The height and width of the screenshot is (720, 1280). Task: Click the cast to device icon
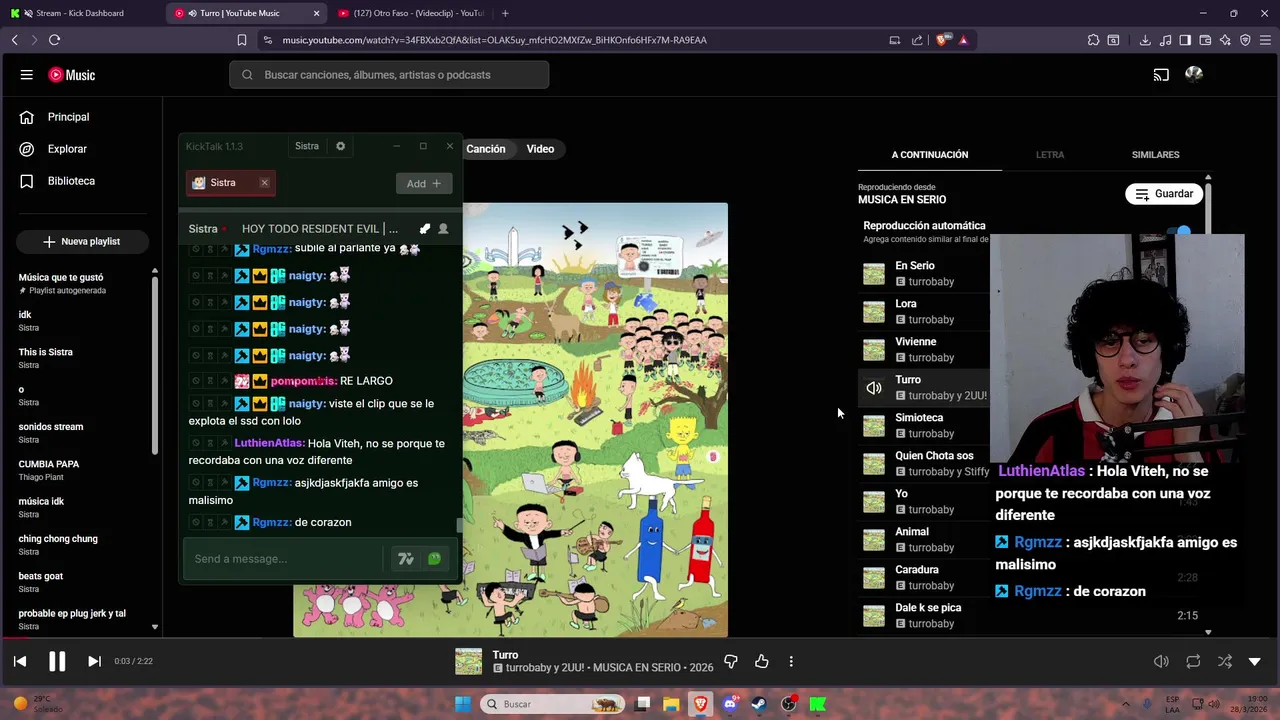1161,75
